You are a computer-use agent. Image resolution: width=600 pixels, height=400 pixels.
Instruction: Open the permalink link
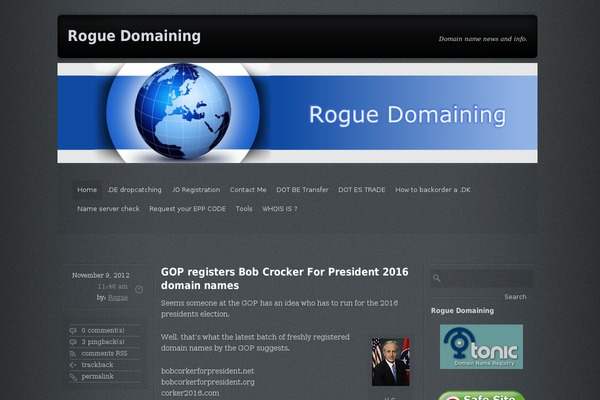[x=97, y=376]
